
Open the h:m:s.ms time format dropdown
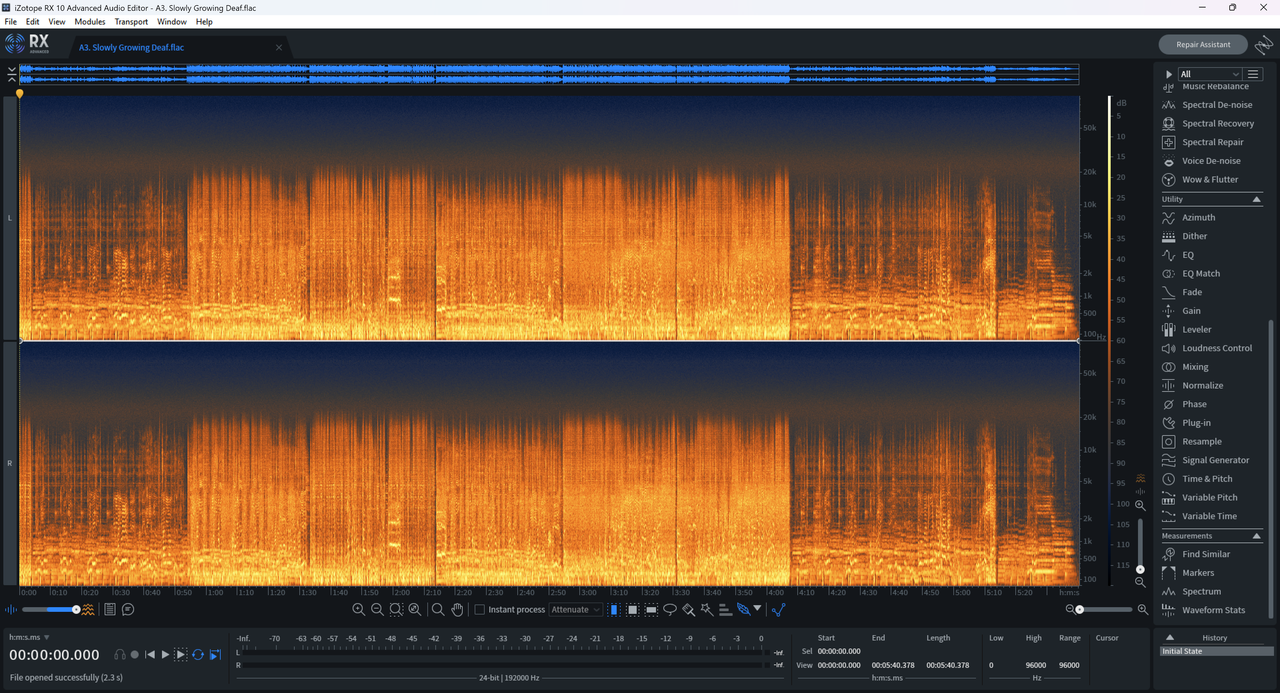[29, 637]
